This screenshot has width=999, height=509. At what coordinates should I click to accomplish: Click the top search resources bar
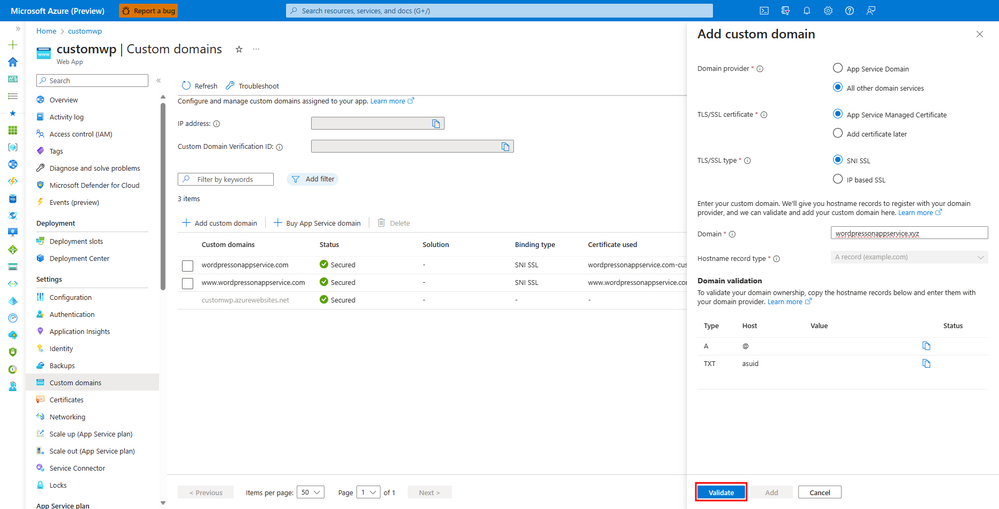(500, 11)
